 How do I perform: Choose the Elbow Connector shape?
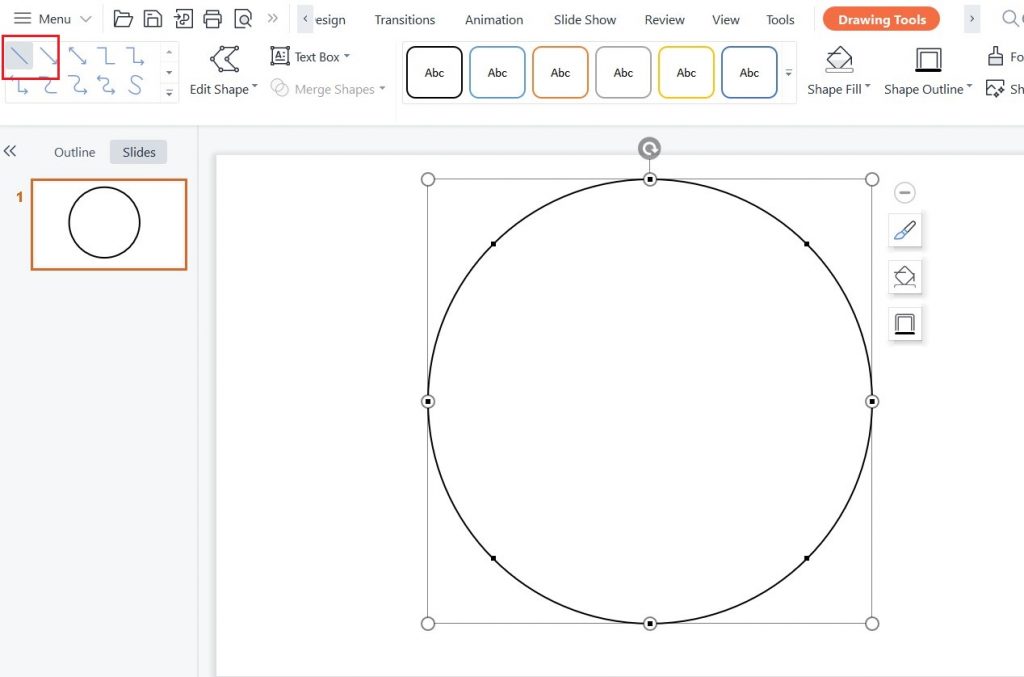pyautogui.click(x=106, y=57)
